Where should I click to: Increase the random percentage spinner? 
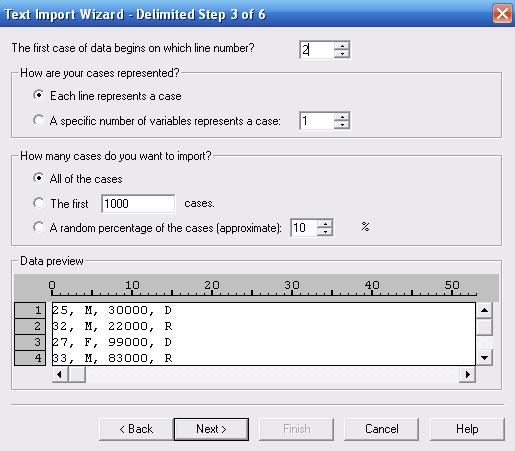pos(325,224)
